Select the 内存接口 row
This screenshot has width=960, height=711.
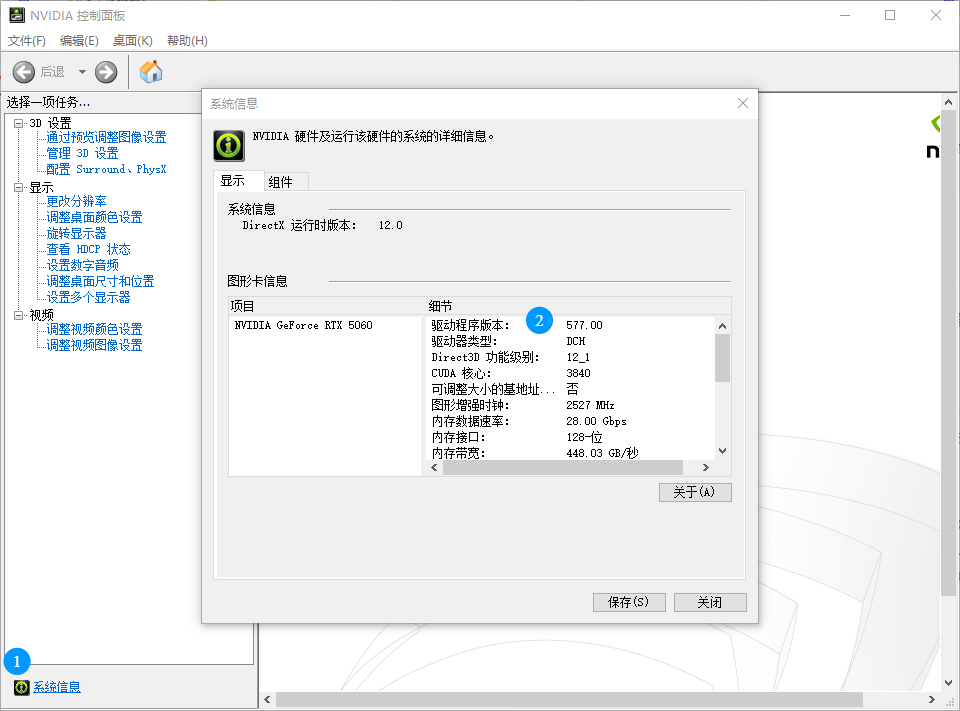(569, 437)
